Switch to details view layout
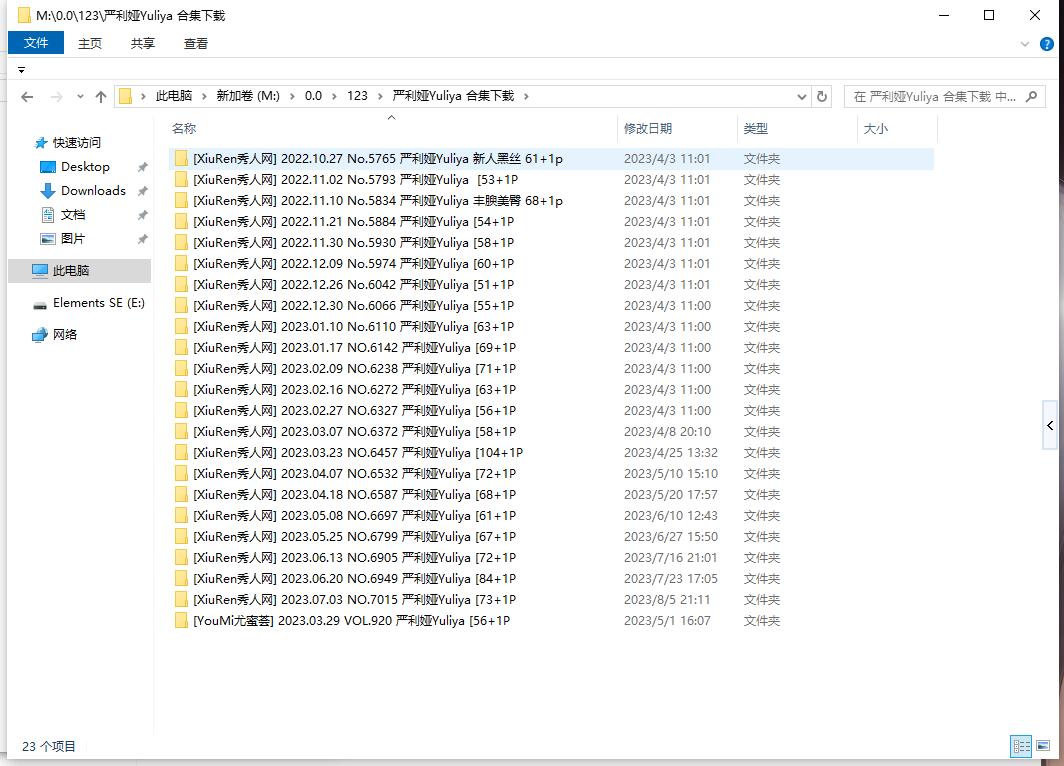Viewport: 1064px width, 766px height. tap(1021, 746)
